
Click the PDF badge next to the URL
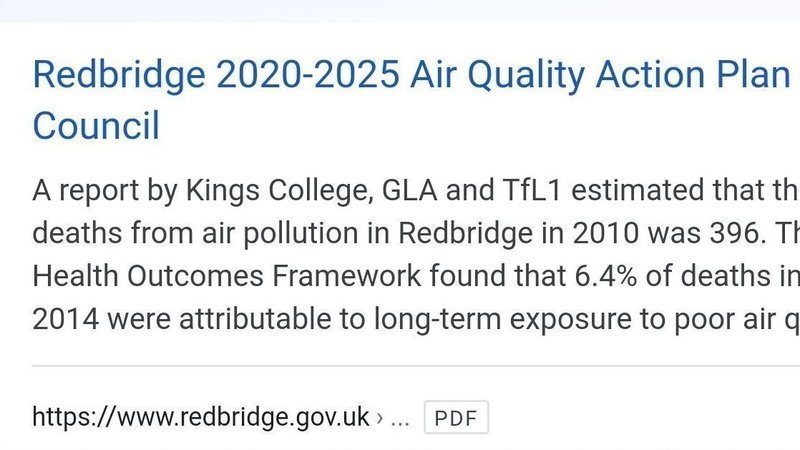coord(456,417)
